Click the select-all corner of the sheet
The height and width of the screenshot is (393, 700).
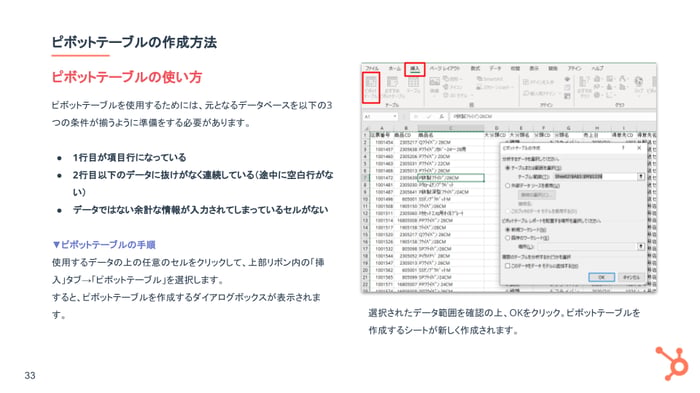tap(366, 129)
